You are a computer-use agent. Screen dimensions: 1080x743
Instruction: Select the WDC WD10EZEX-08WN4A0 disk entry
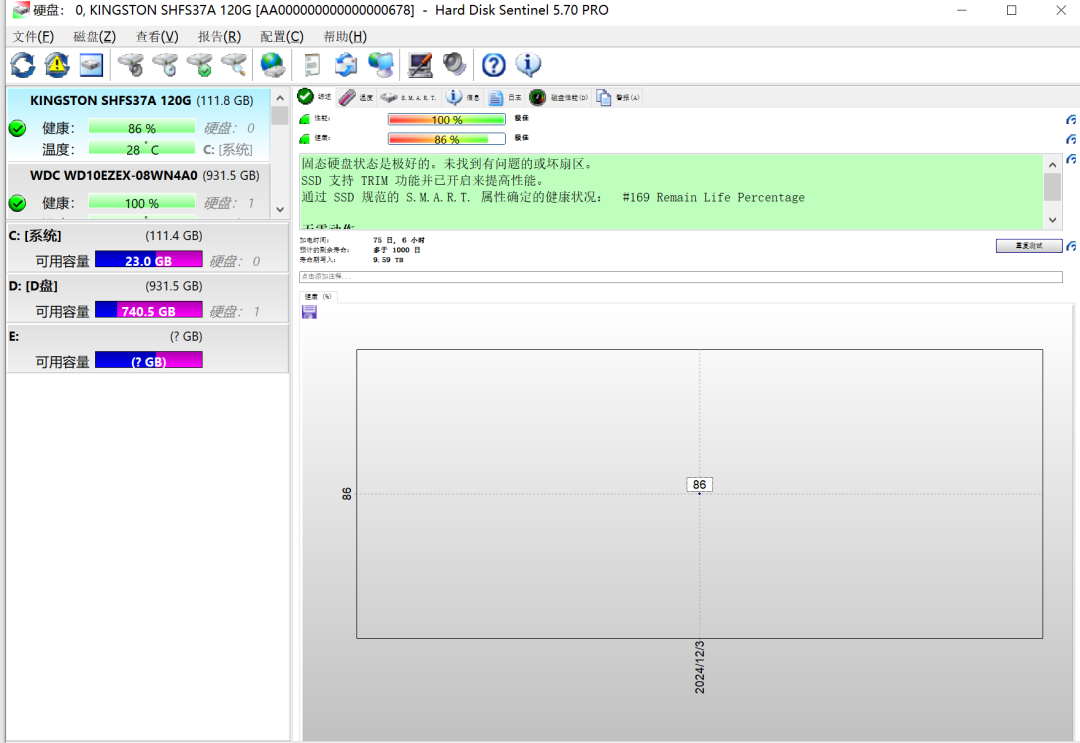pyautogui.click(x=138, y=191)
